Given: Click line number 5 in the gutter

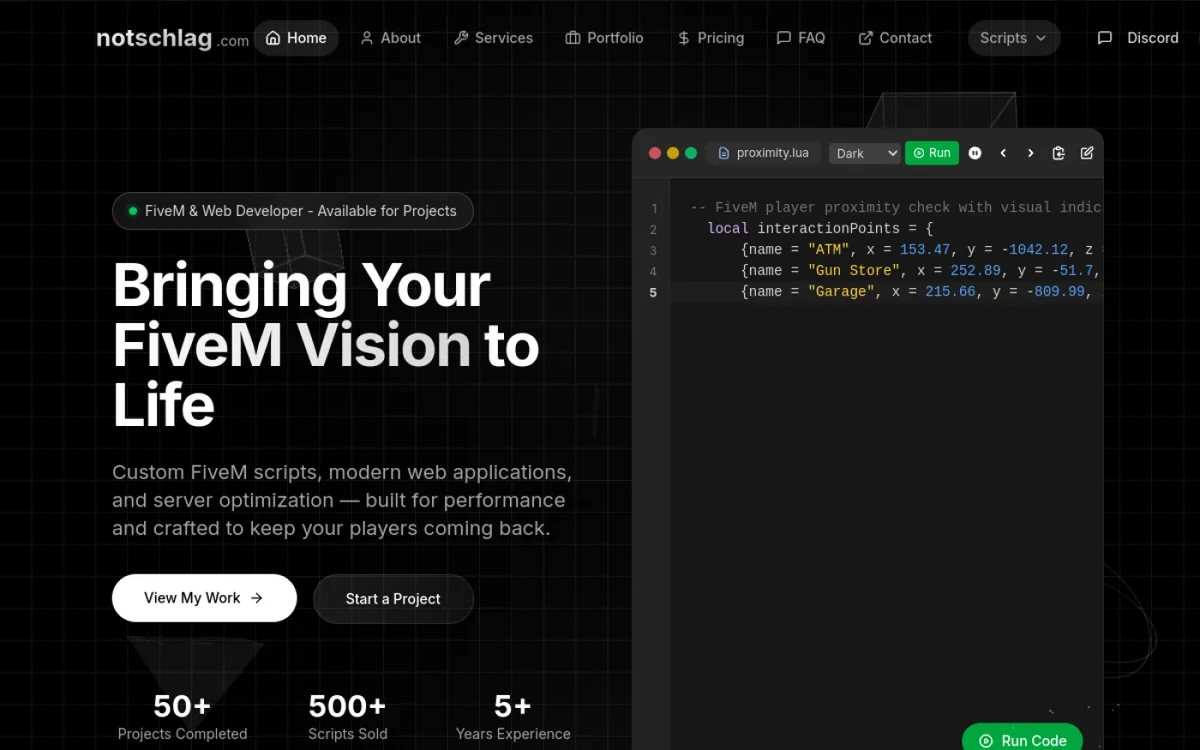Looking at the screenshot, I should coord(653,292).
